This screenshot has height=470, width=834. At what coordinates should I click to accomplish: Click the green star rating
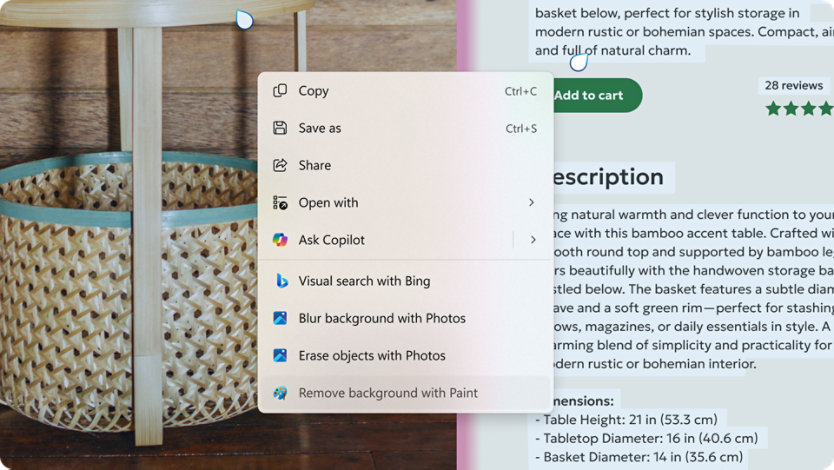[799, 109]
